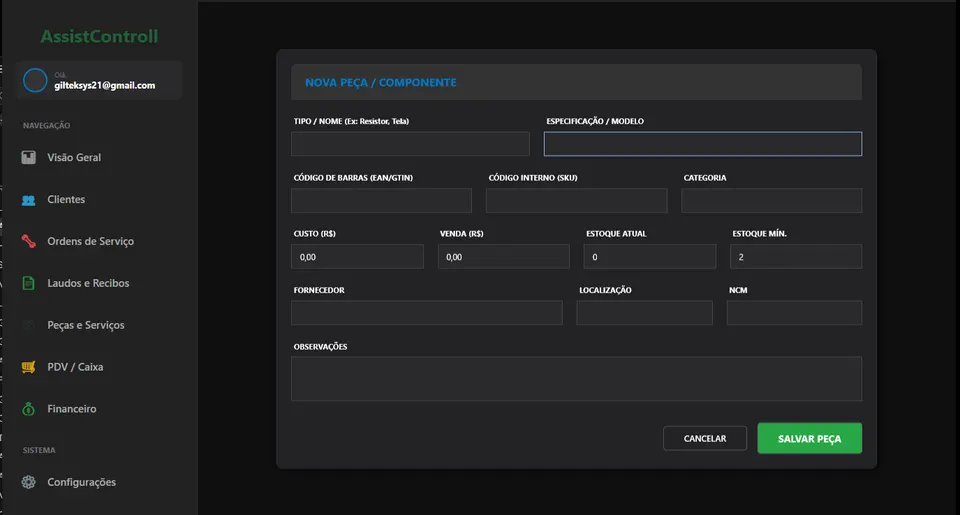Click the Visão Geral dashboard icon

click(28, 157)
